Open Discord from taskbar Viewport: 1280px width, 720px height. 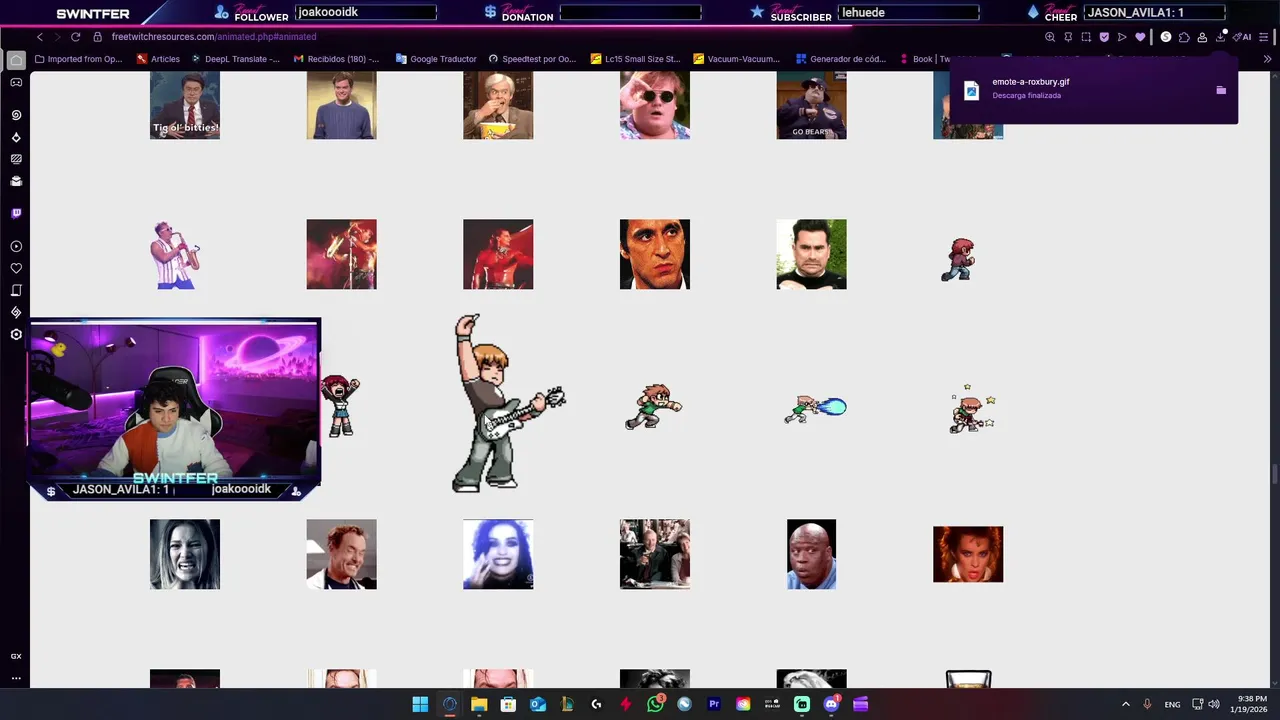pyautogui.click(x=831, y=704)
